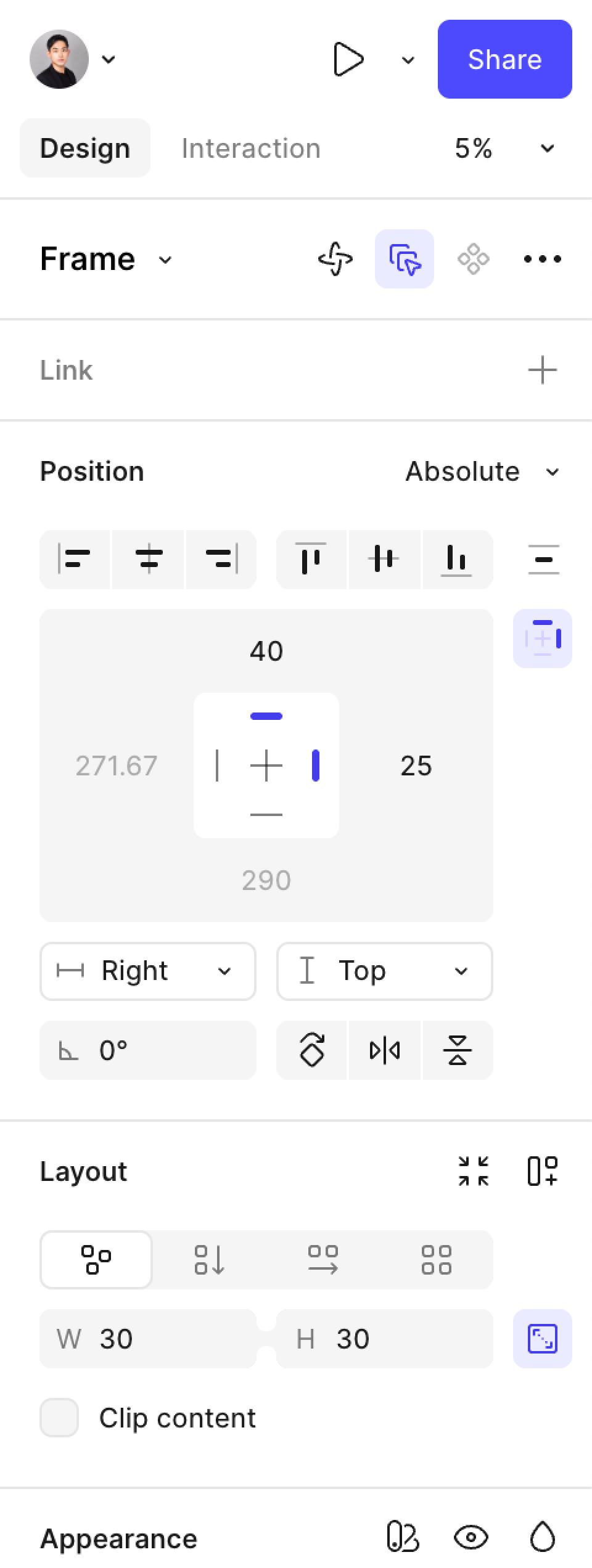The height and width of the screenshot is (1568, 592).
Task: Click the Share button
Action: pyautogui.click(x=504, y=60)
